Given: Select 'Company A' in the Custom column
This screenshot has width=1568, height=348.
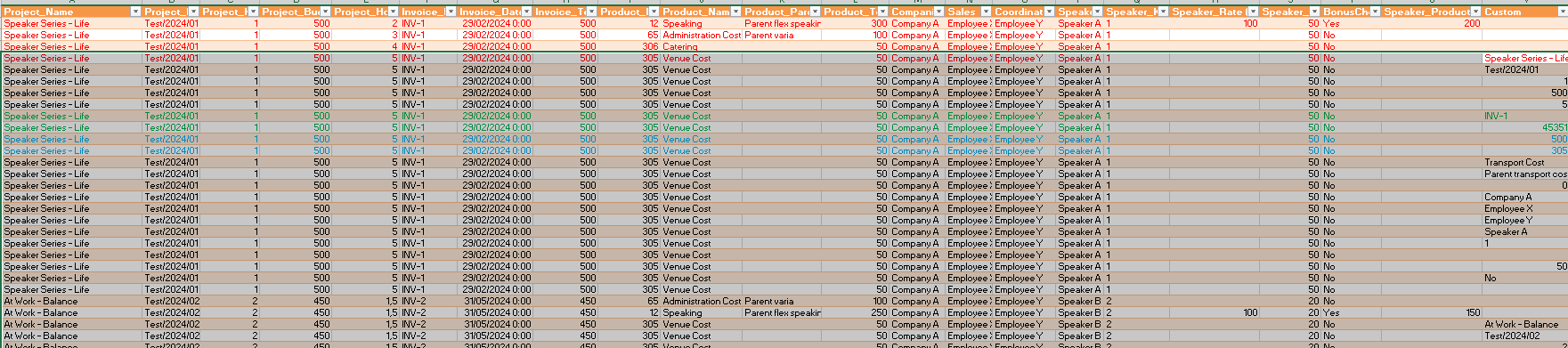Looking at the screenshot, I should click(1507, 197).
